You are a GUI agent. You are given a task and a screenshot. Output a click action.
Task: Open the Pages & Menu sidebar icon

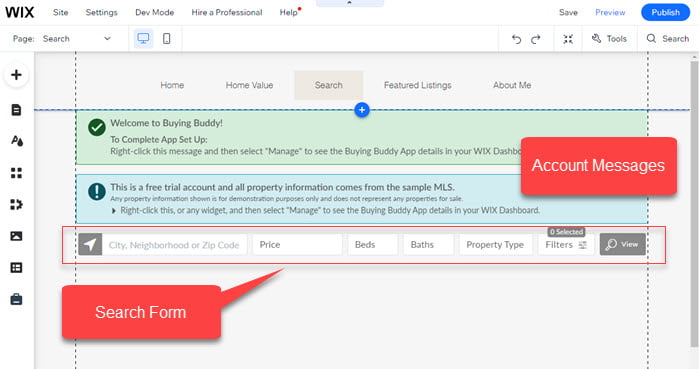[x=16, y=110]
